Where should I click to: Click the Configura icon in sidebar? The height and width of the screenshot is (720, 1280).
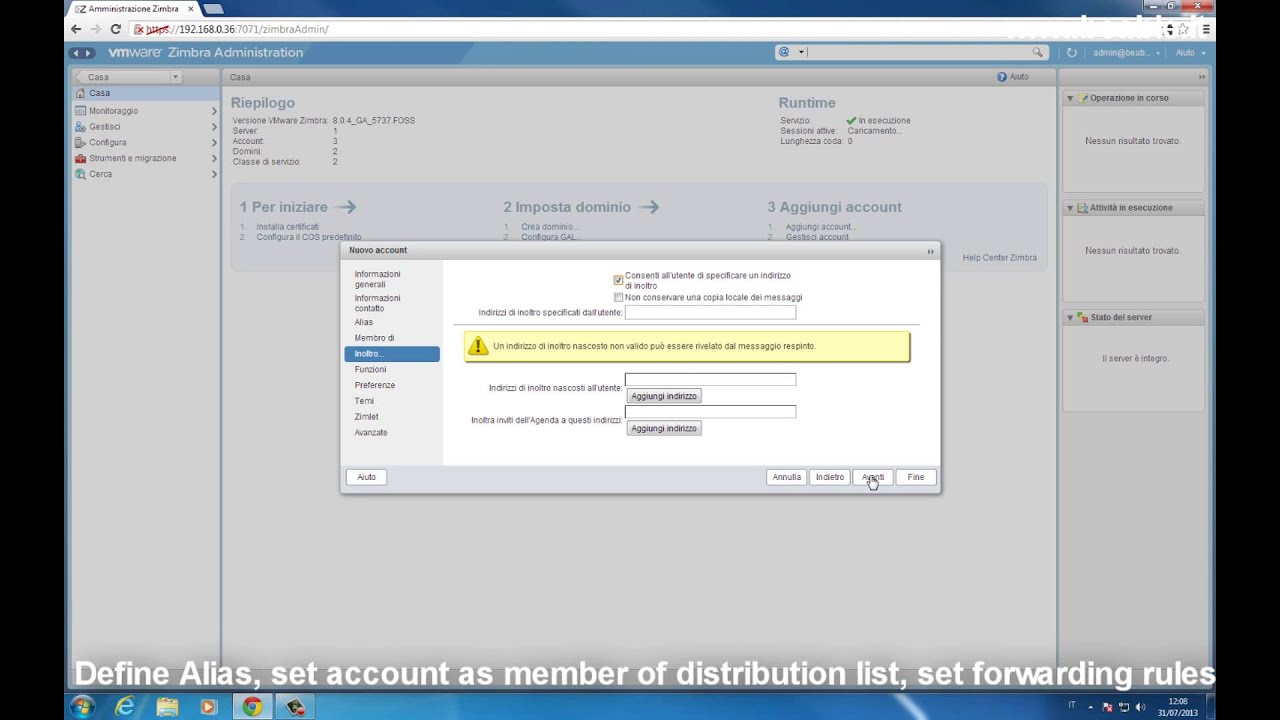point(81,142)
